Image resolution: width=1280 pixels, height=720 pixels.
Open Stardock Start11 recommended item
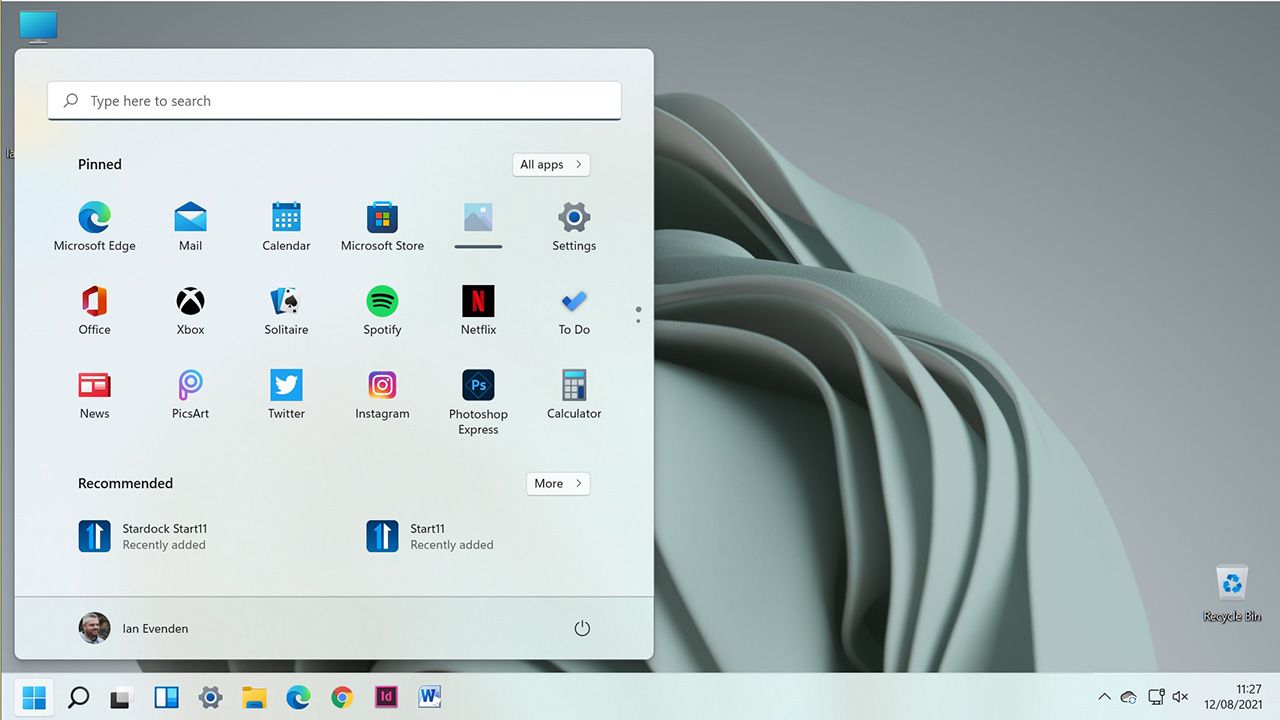143,536
